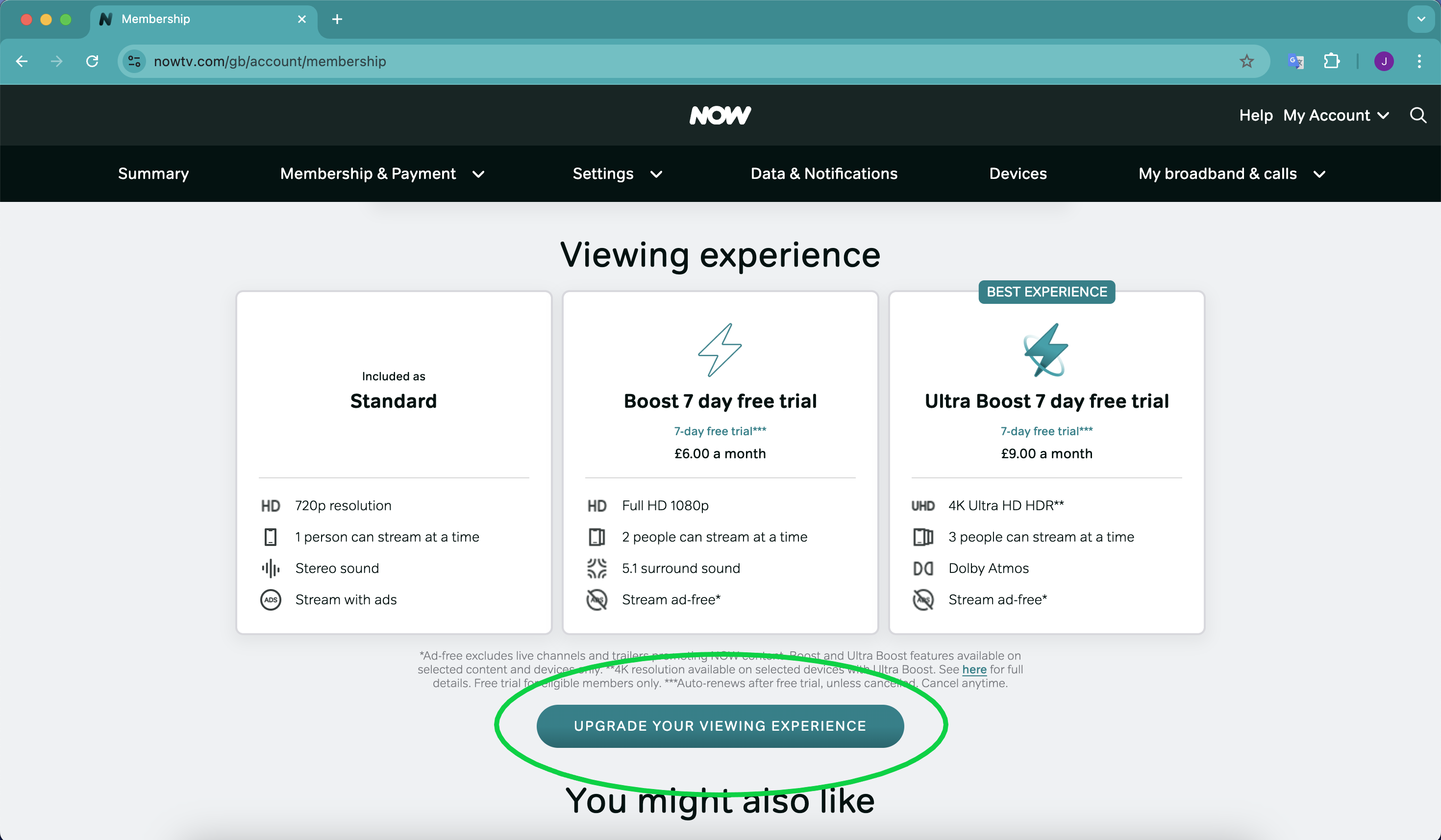The width and height of the screenshot is (1441, 840).
Task: Open the Extensions puzzle icon
Action: (1331, 61)
